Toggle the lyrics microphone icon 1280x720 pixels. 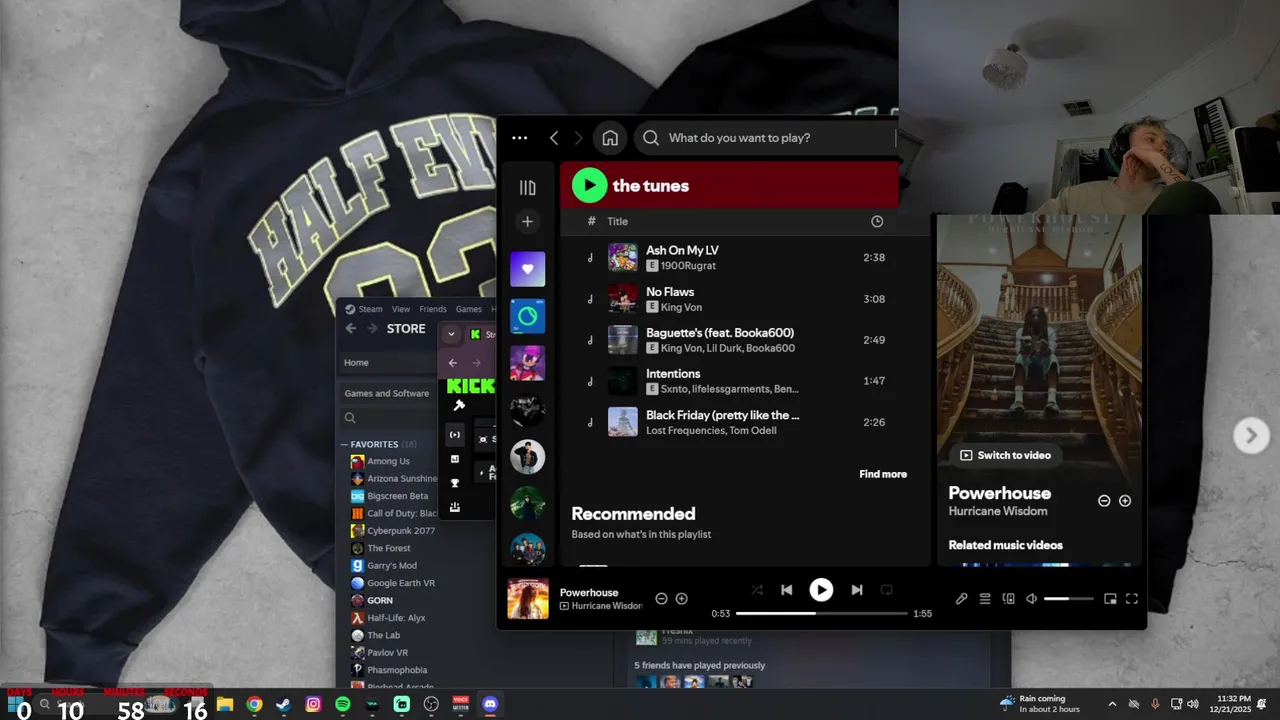961,599
